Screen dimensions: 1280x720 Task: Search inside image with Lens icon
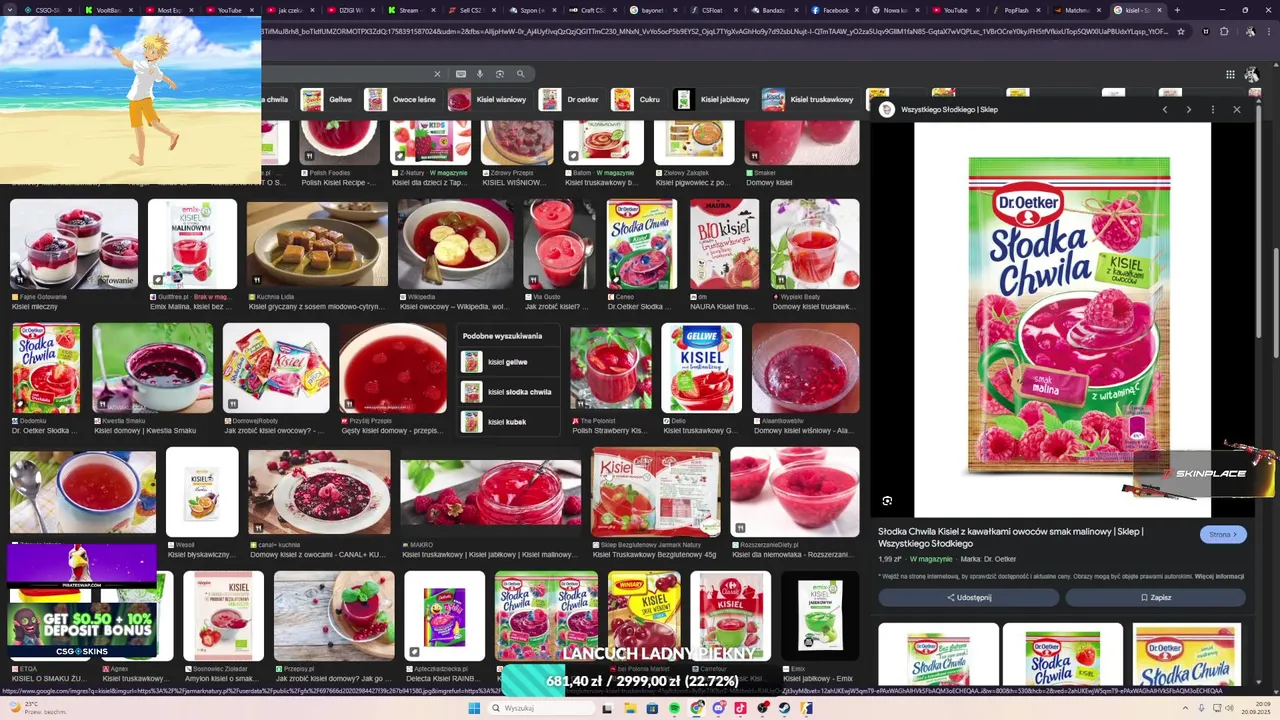[887, 501]
